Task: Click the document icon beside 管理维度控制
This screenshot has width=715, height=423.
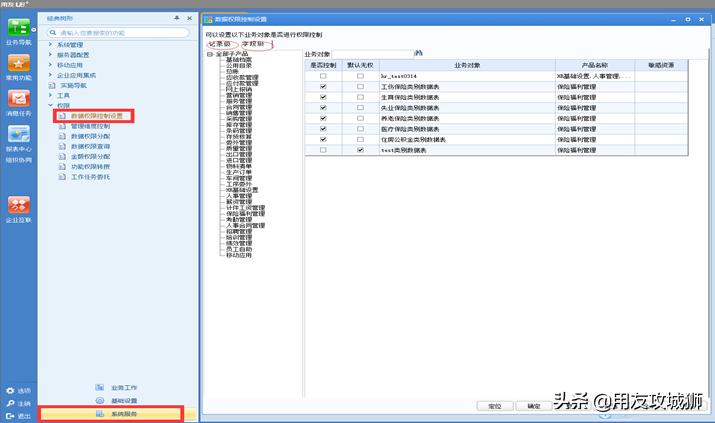Action: pos(62,126)
